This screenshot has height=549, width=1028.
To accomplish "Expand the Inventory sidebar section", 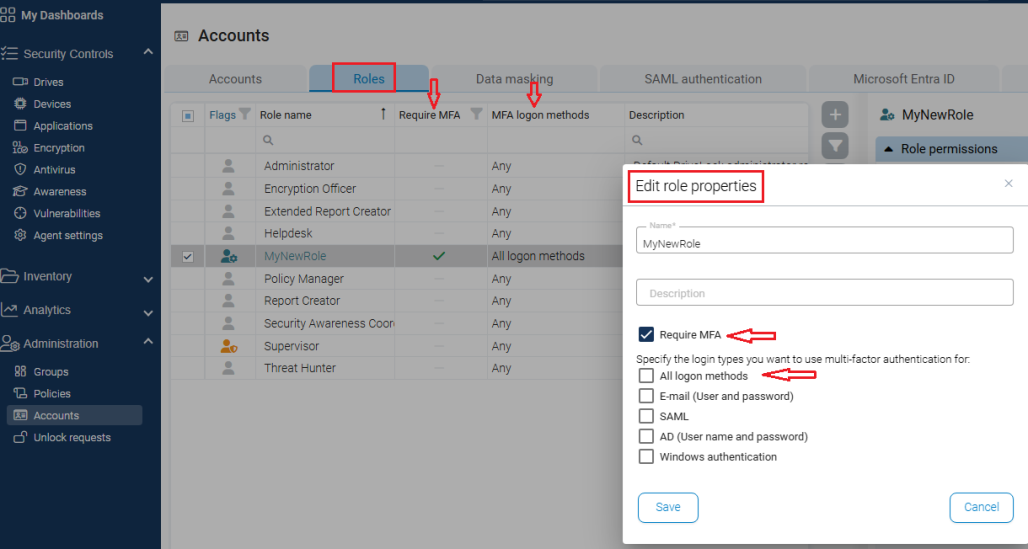I will (x=148, y=278).
